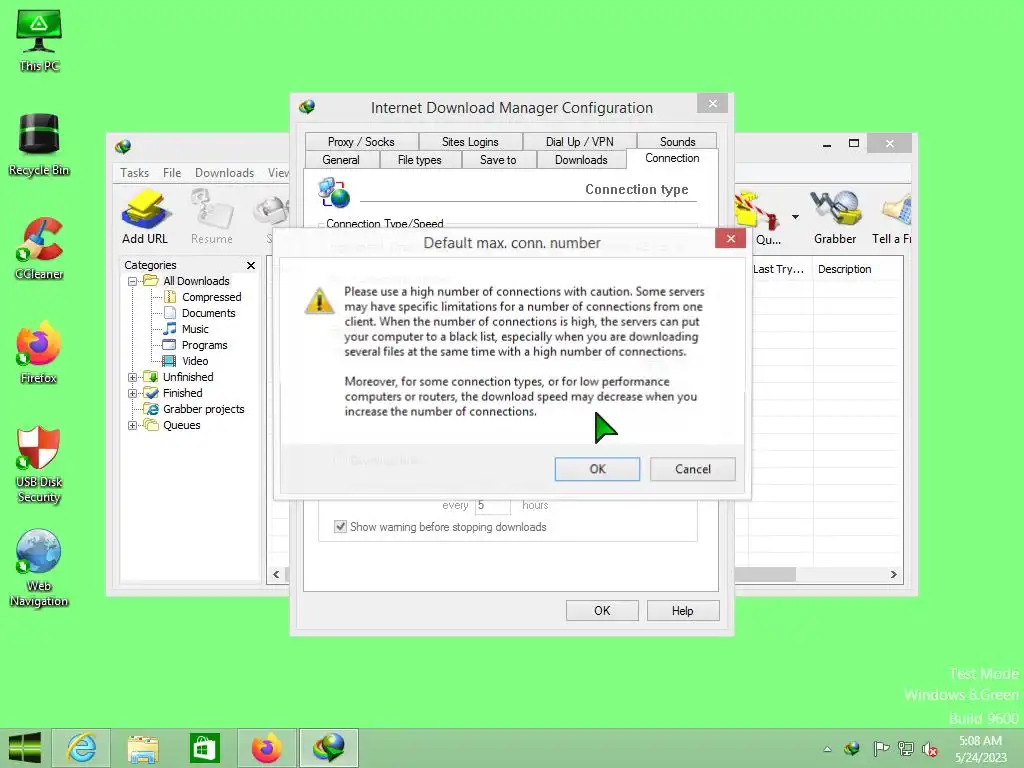
Task: Open USB Disk Security desktop icon
Action: click(39, 464)
